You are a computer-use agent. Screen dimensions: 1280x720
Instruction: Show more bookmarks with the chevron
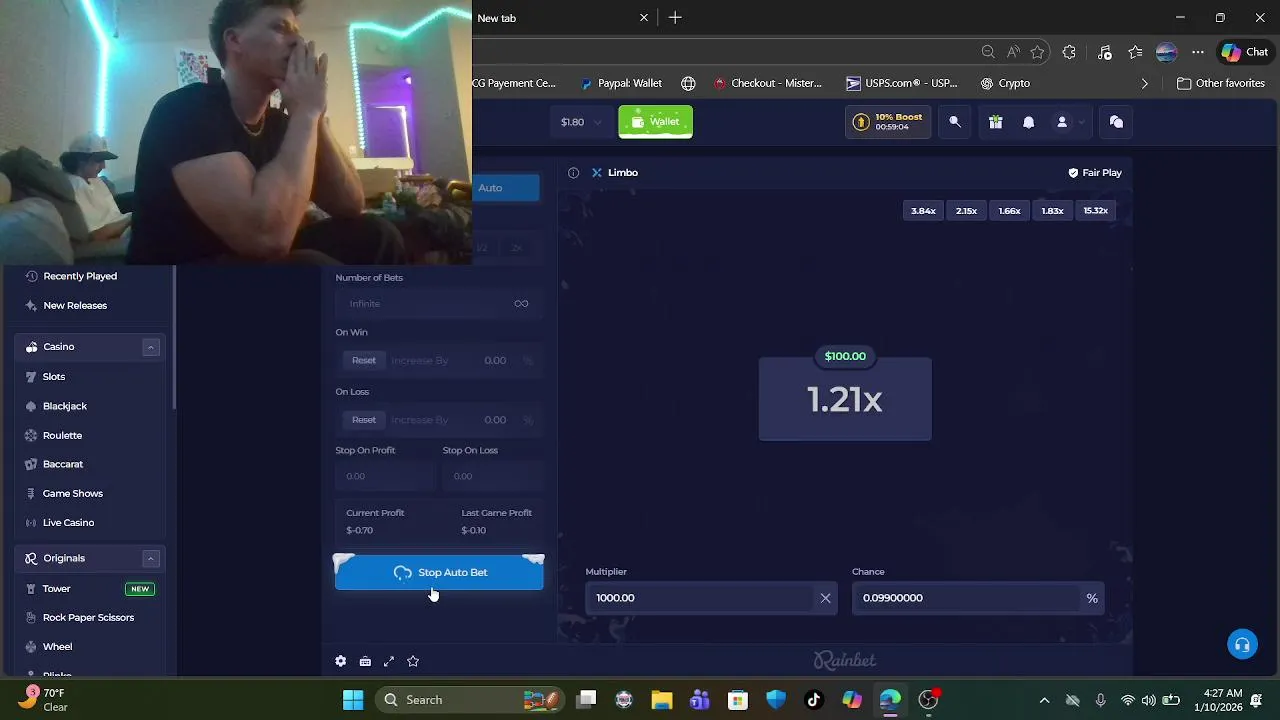pos(1145,84)
